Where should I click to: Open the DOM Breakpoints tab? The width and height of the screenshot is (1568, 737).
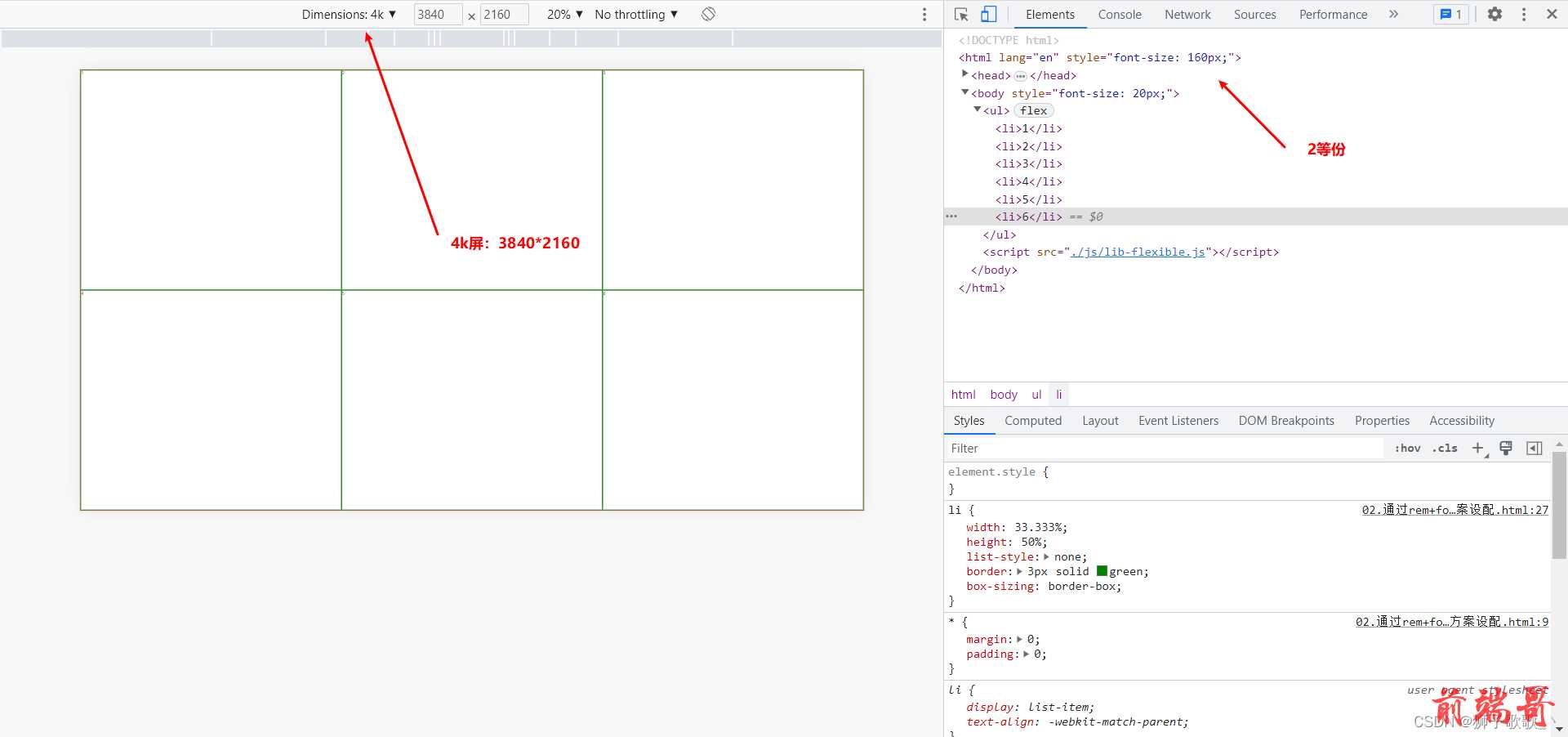[1286, 421]
